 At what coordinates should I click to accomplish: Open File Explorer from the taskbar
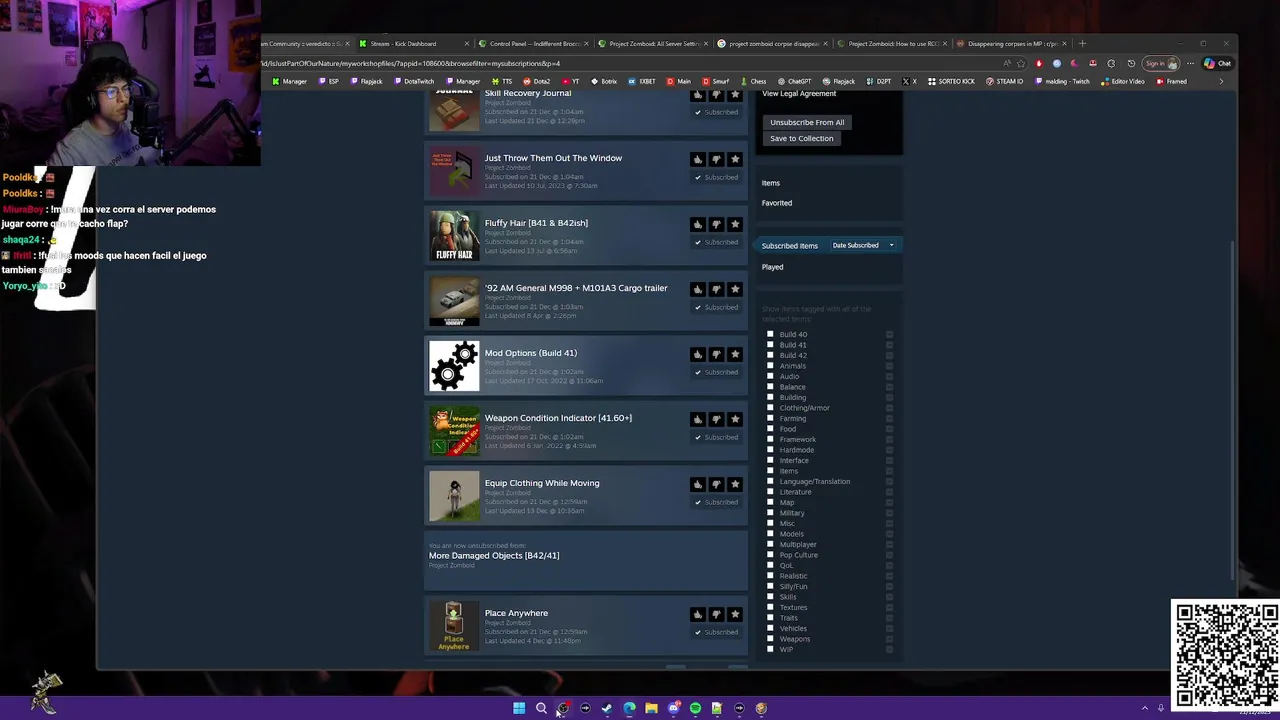pyautogui.click(x=651, y=708)
